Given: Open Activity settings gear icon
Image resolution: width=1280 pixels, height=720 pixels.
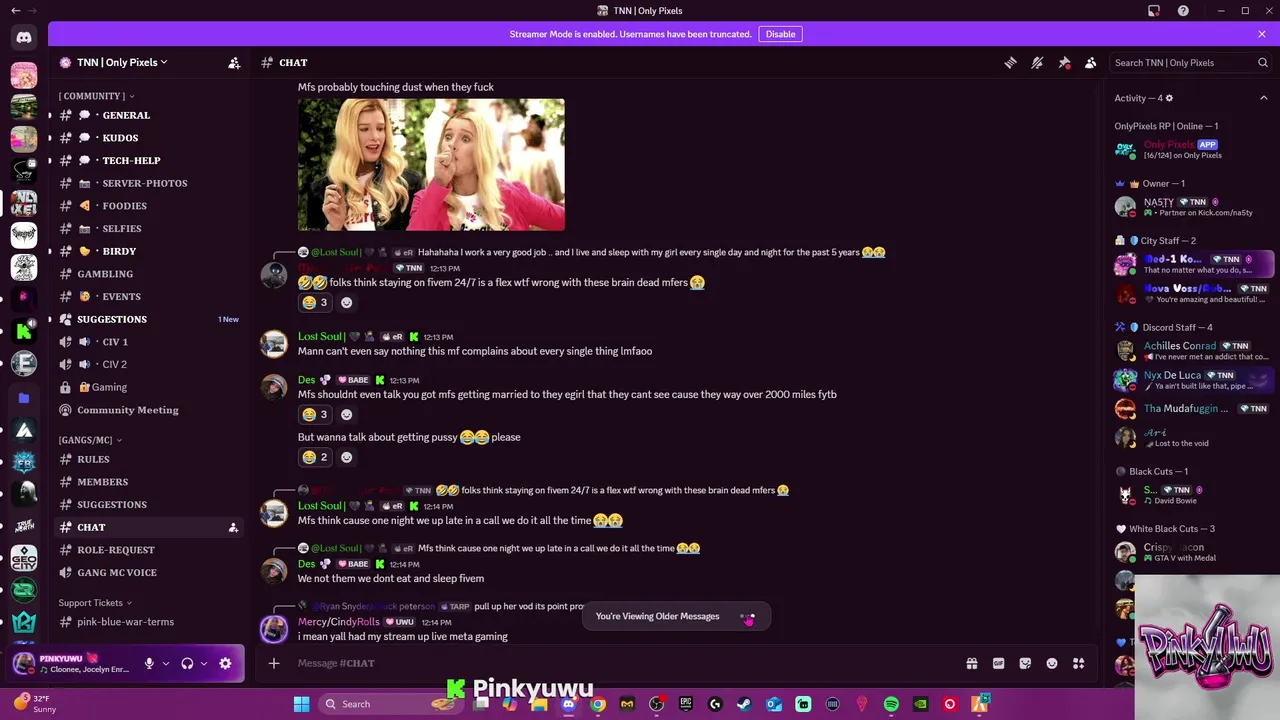Looking at the screenshot, I should [1169, 98].
